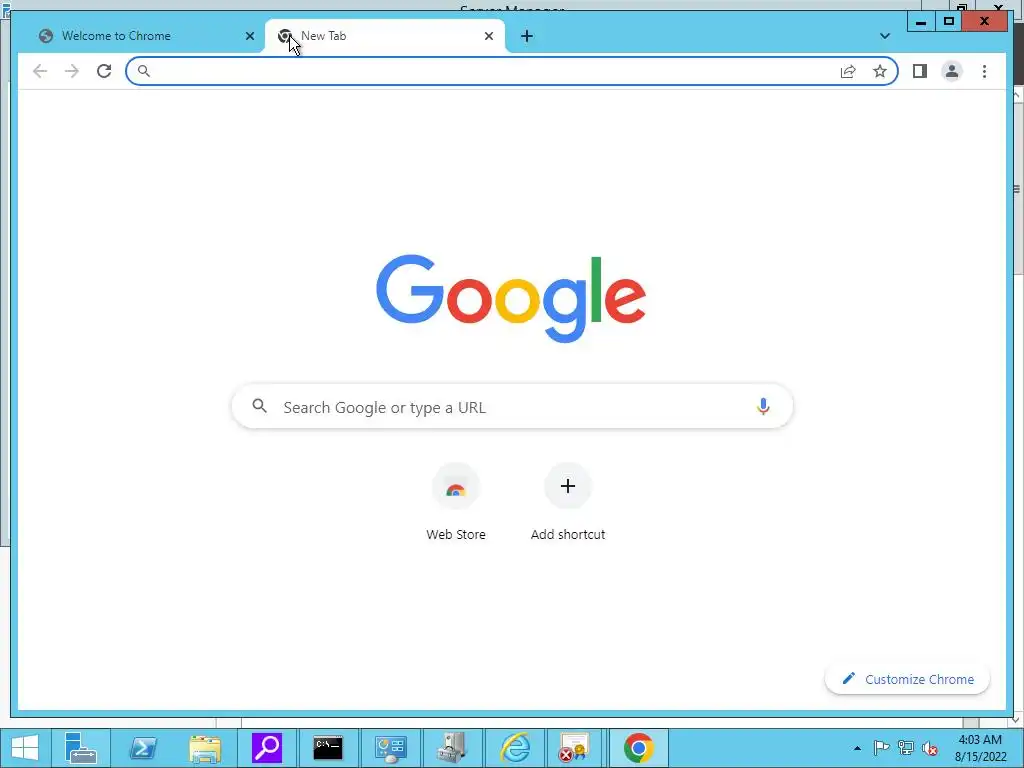Open the certificate error app on taskbar
1024x768 pixels.
(575, 748)
